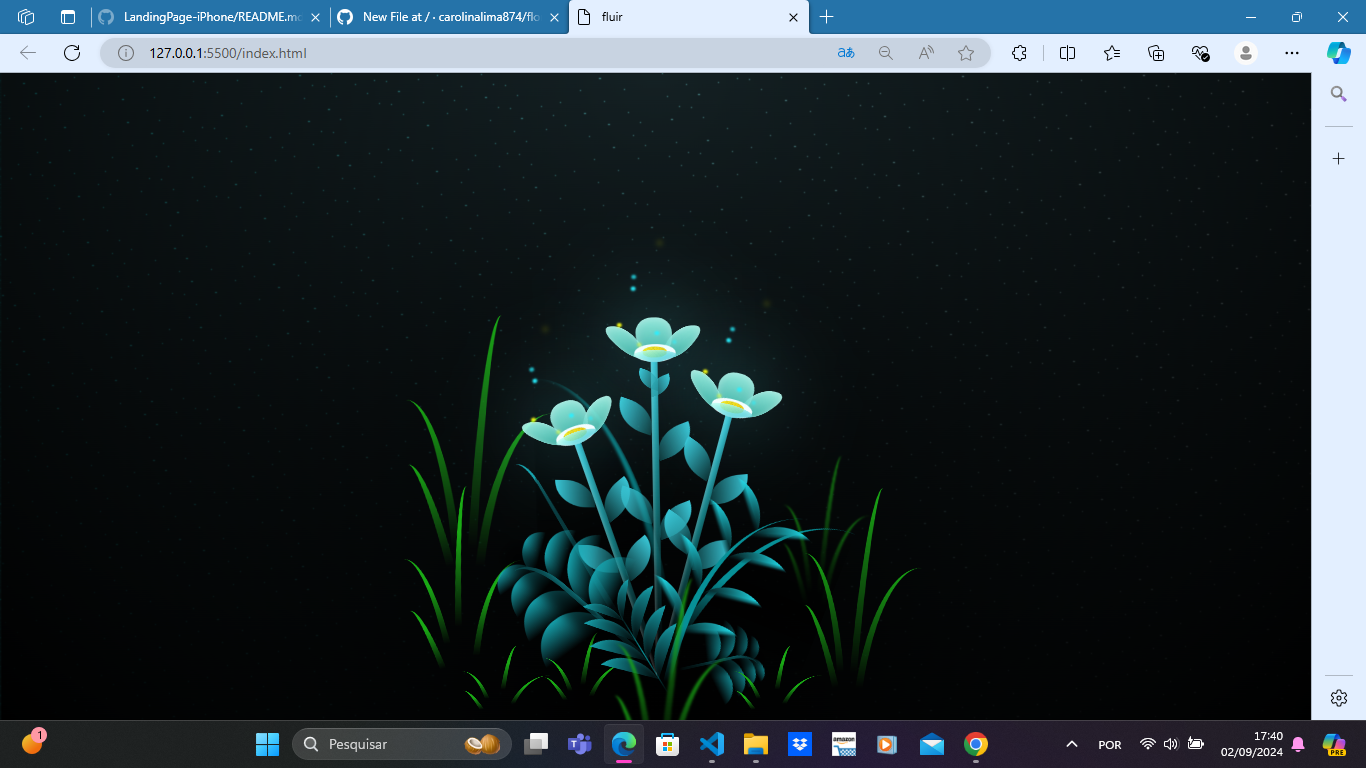Open the Edge profile avatar

point(1245,53)
